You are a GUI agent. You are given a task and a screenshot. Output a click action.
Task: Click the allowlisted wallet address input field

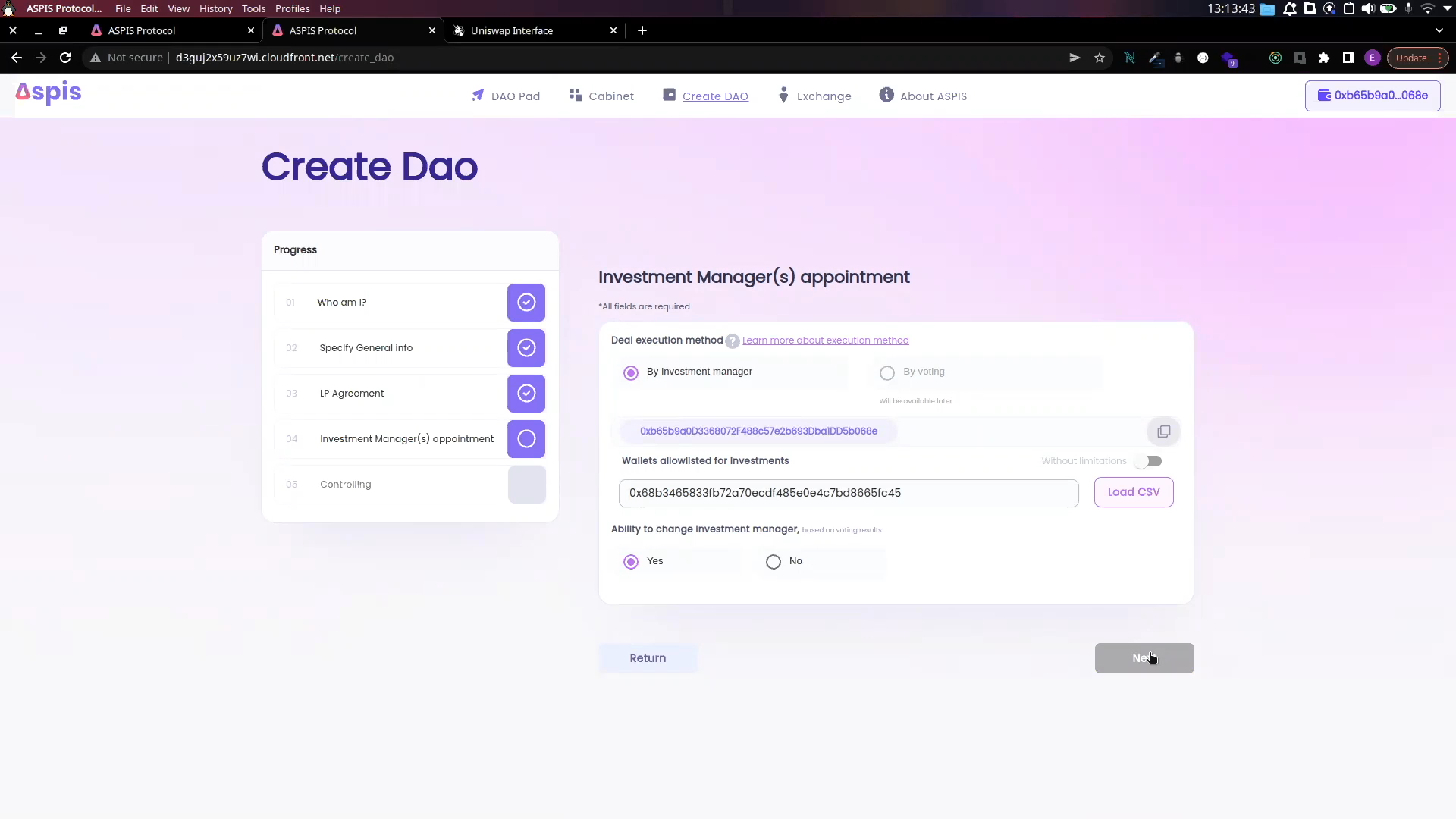849,493
